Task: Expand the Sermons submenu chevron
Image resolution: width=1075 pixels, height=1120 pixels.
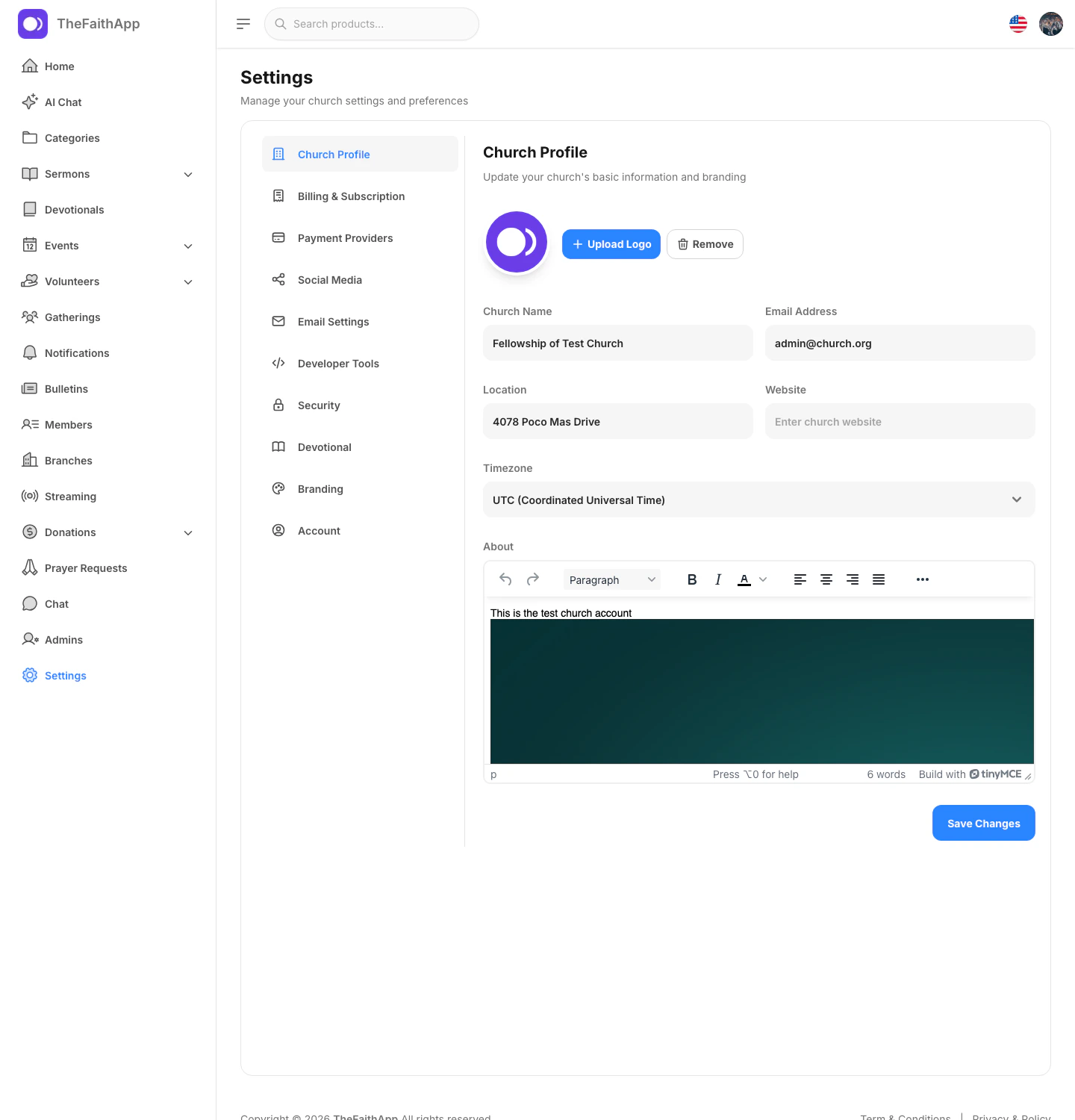Action: 188,174
